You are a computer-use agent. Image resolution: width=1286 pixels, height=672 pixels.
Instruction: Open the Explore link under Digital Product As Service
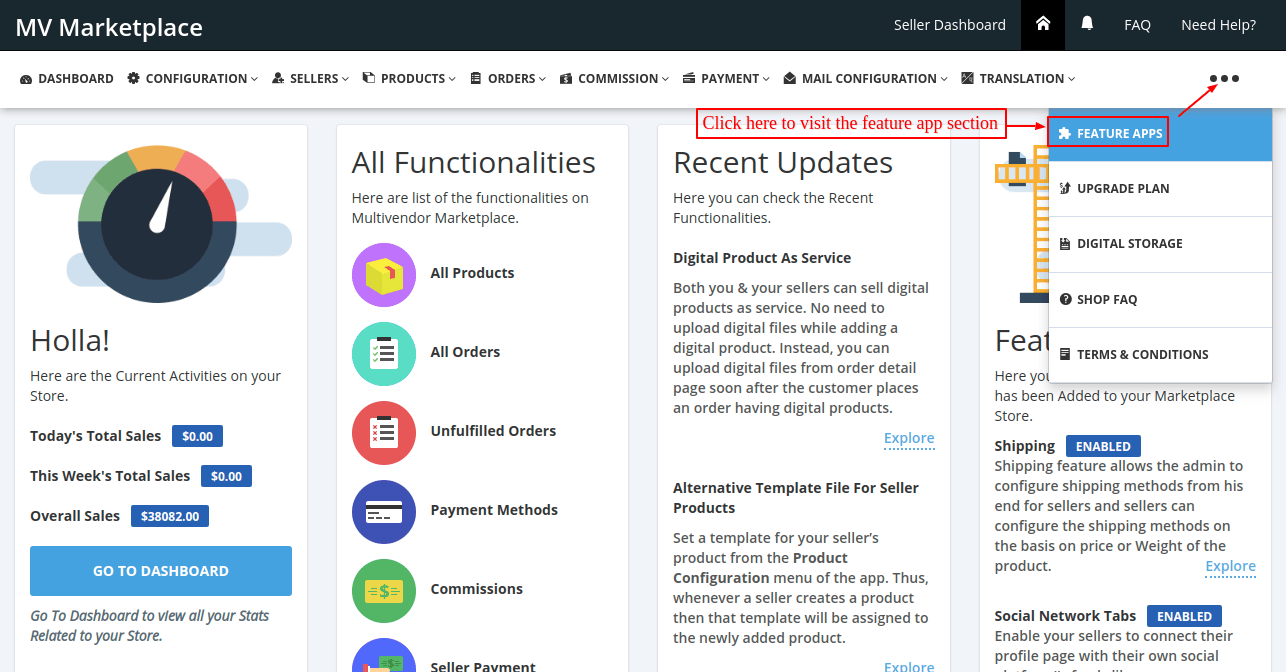(x=908, y=438)
